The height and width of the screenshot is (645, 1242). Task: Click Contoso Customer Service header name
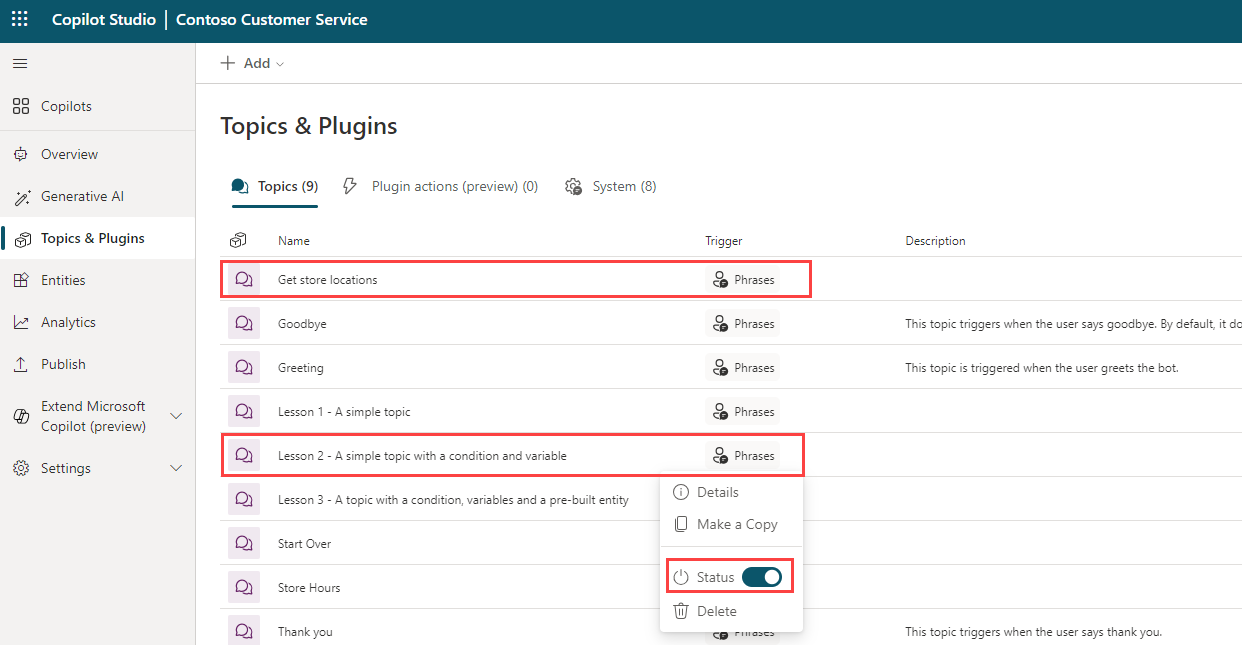click(272, 20)
